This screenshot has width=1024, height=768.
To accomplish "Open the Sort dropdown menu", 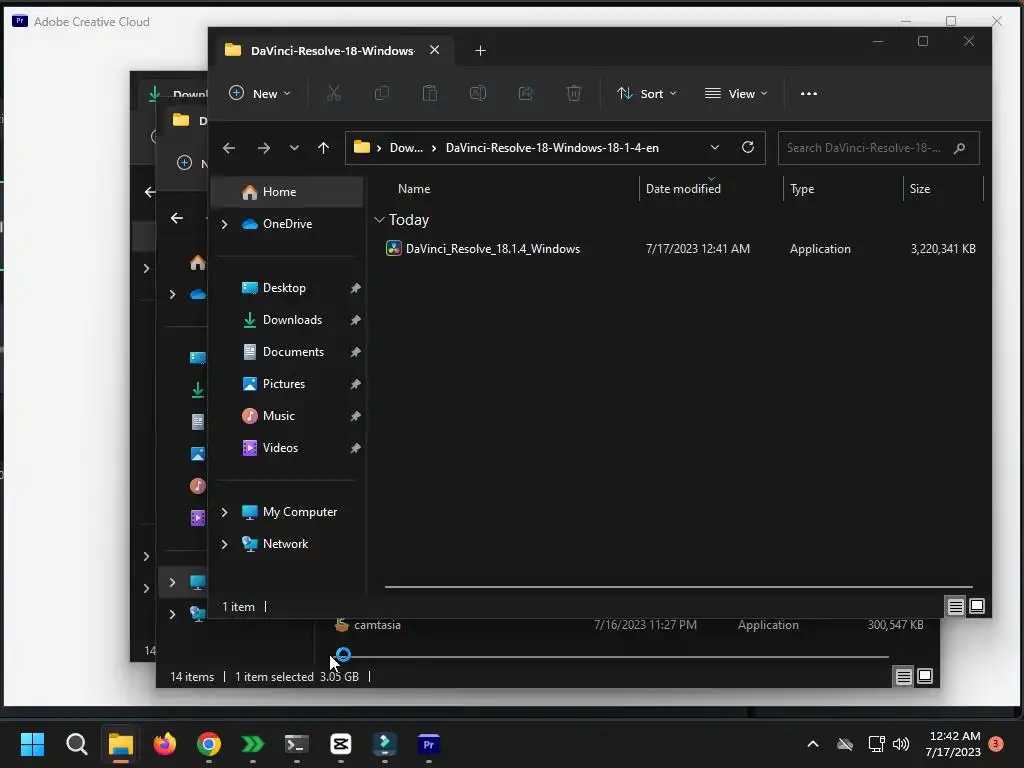I will 646,93.
